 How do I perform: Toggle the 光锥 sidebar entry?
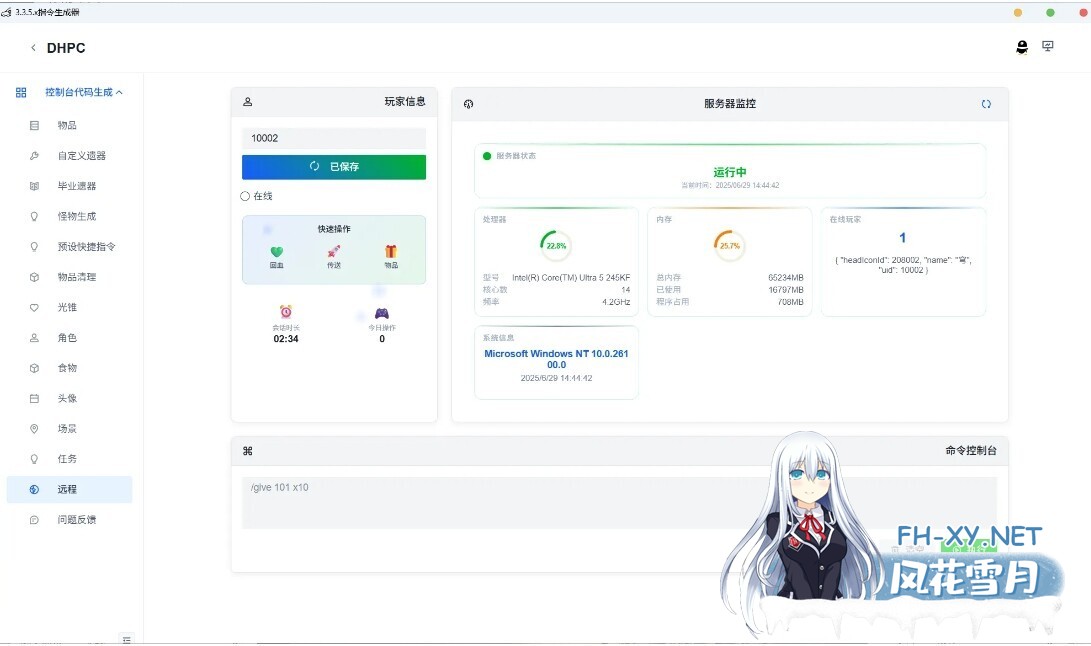pyautogui.click(x=66, y=307)
